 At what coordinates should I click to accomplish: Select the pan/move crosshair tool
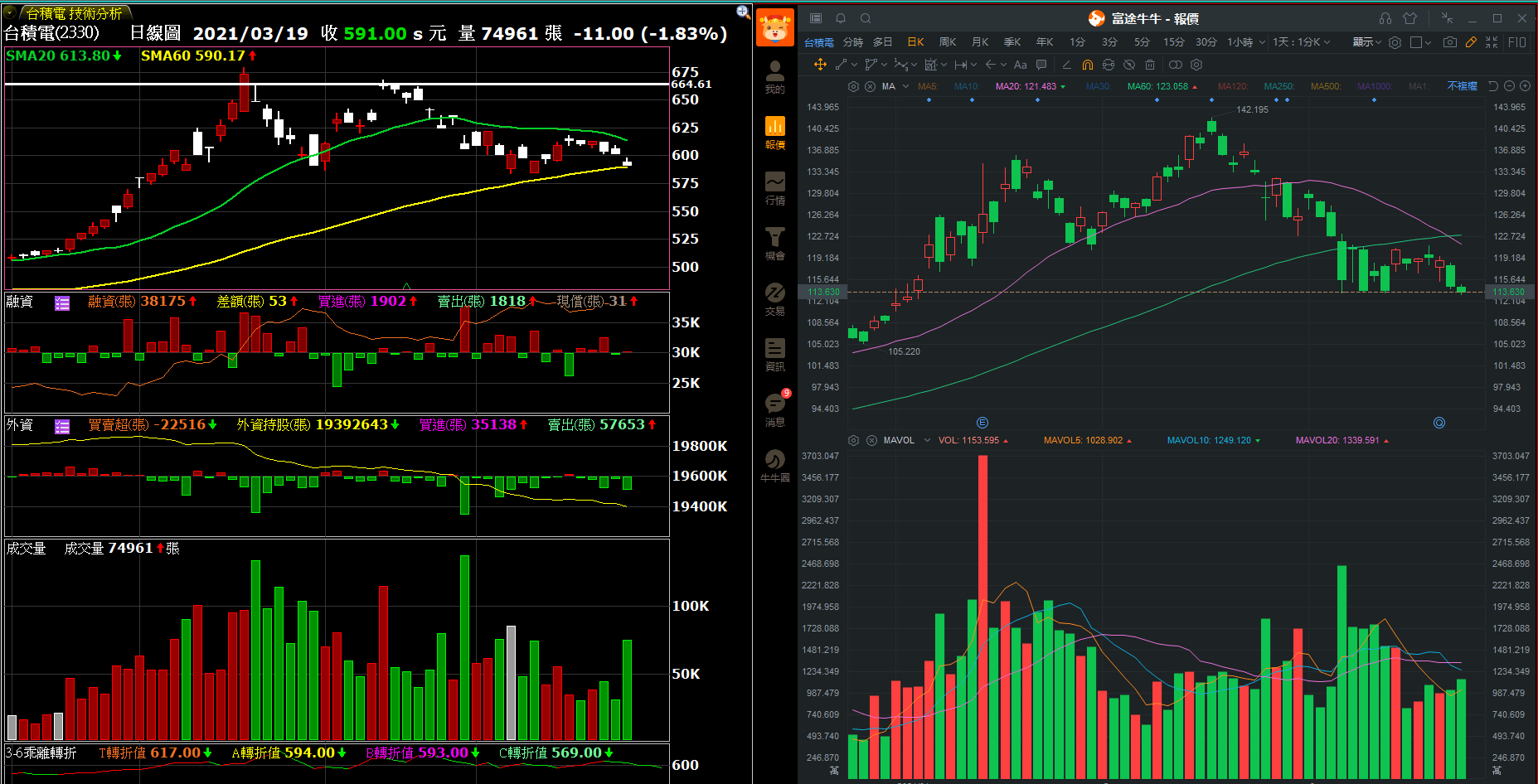coord(820,65)
